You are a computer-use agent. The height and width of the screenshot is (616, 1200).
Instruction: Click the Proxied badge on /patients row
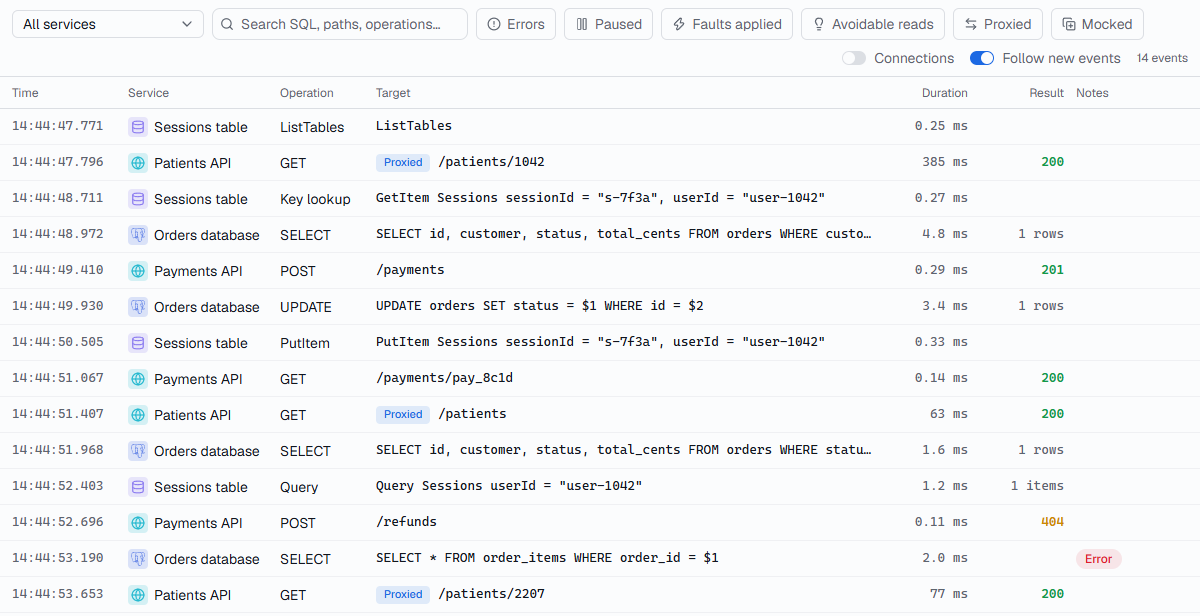[x=403, y=414]
